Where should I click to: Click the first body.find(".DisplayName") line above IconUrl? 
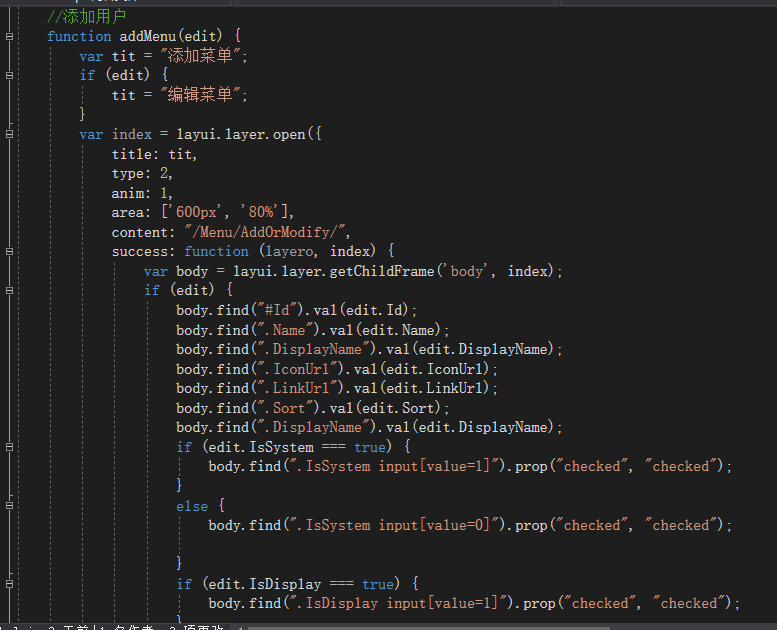(369, 349)
